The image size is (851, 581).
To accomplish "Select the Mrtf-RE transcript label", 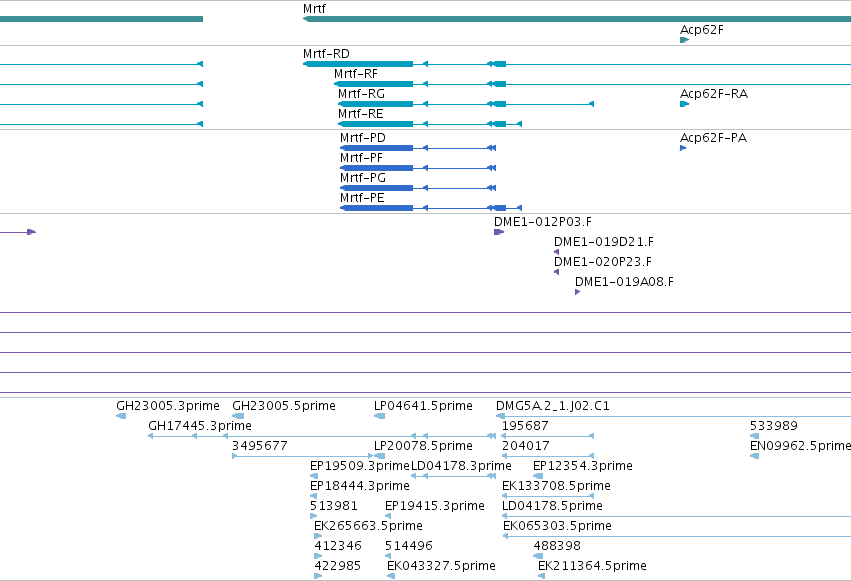I will click(361, 114).
